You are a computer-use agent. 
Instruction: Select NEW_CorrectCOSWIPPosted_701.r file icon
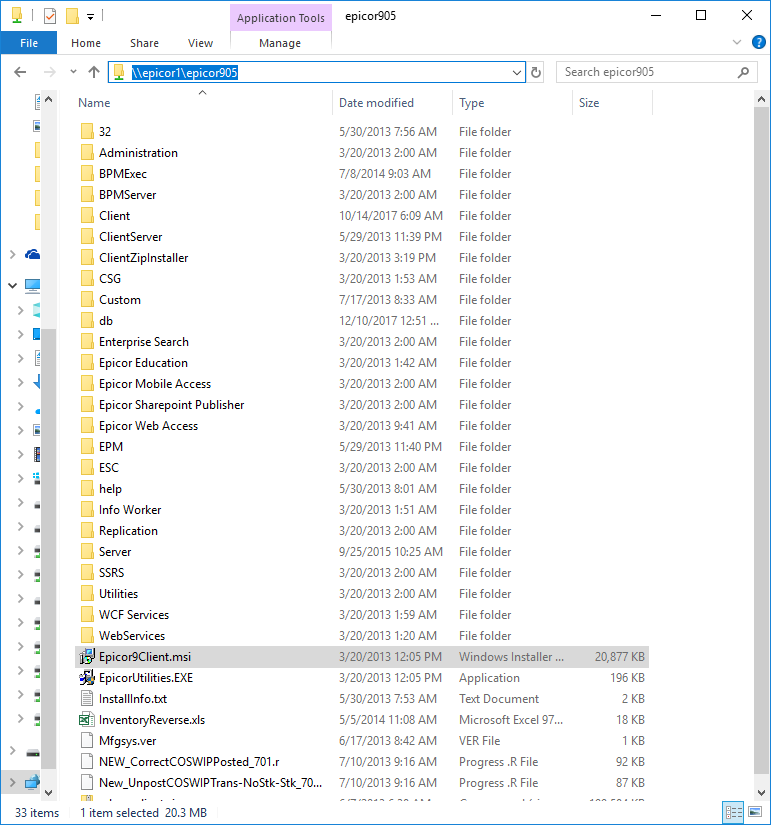coord(87,762)
